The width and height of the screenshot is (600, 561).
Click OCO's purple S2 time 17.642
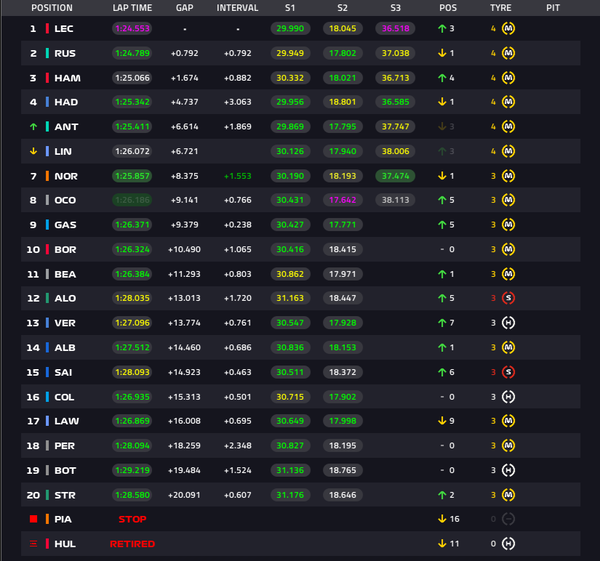click(x=342, y=200)
